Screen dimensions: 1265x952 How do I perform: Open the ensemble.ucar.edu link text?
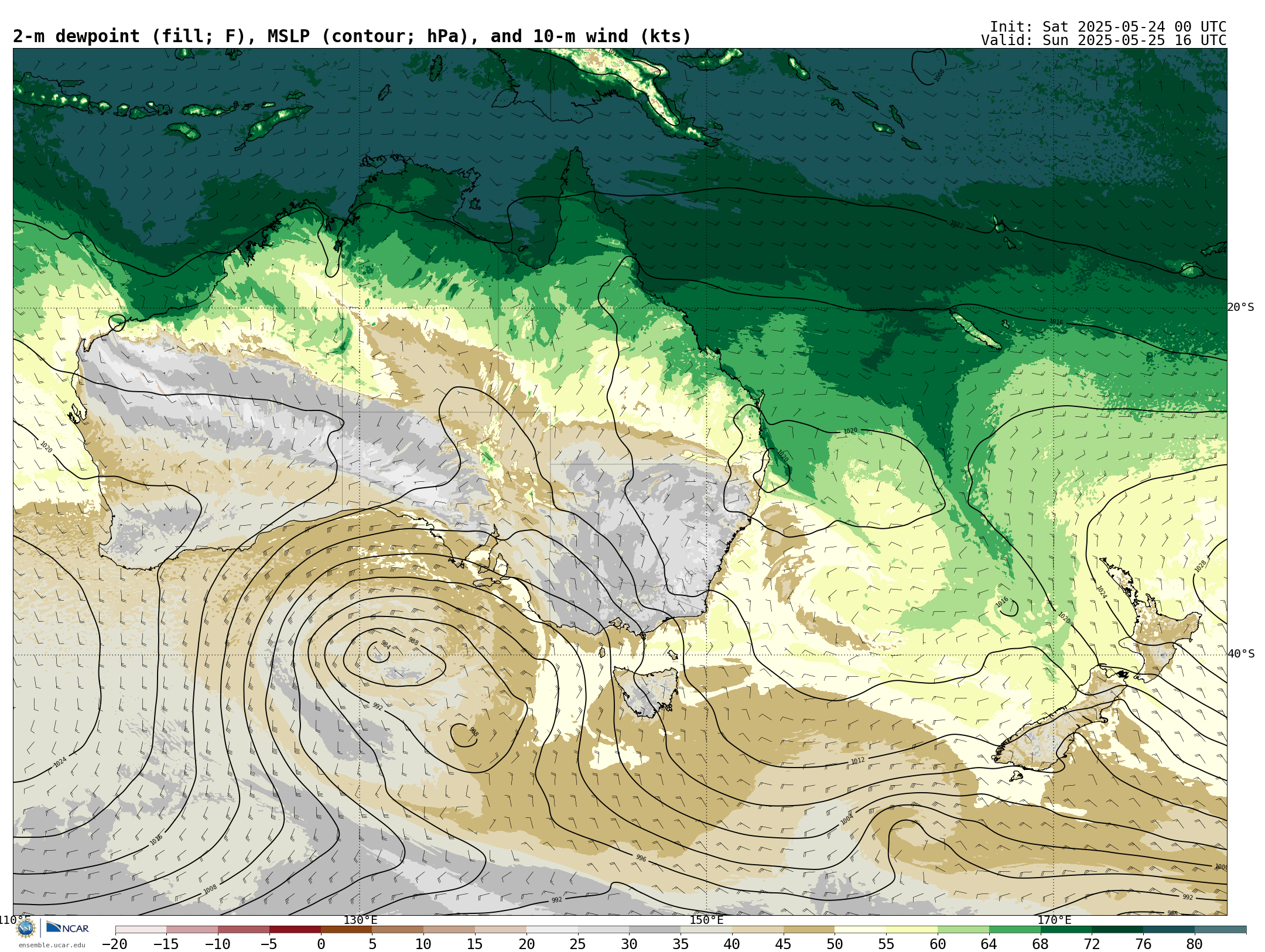pyautogui.click(x=52, y=945)
